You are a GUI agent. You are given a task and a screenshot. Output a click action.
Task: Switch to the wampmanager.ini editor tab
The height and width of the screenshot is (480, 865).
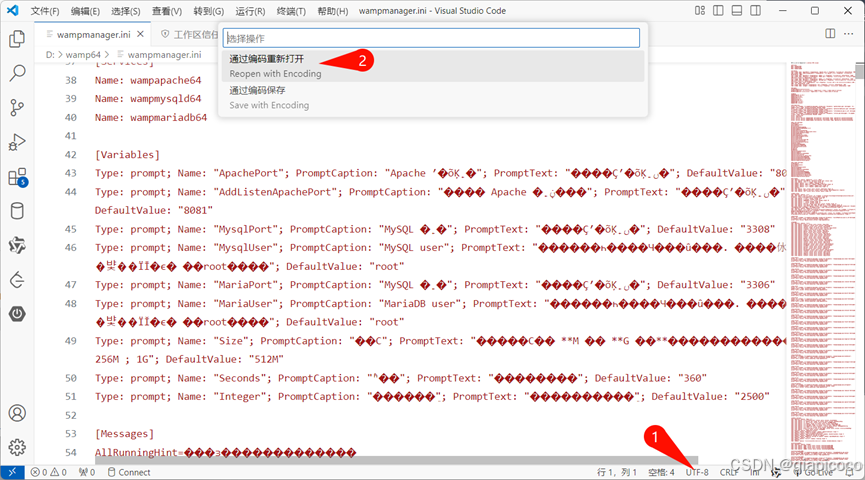click(x=93, y=34)
